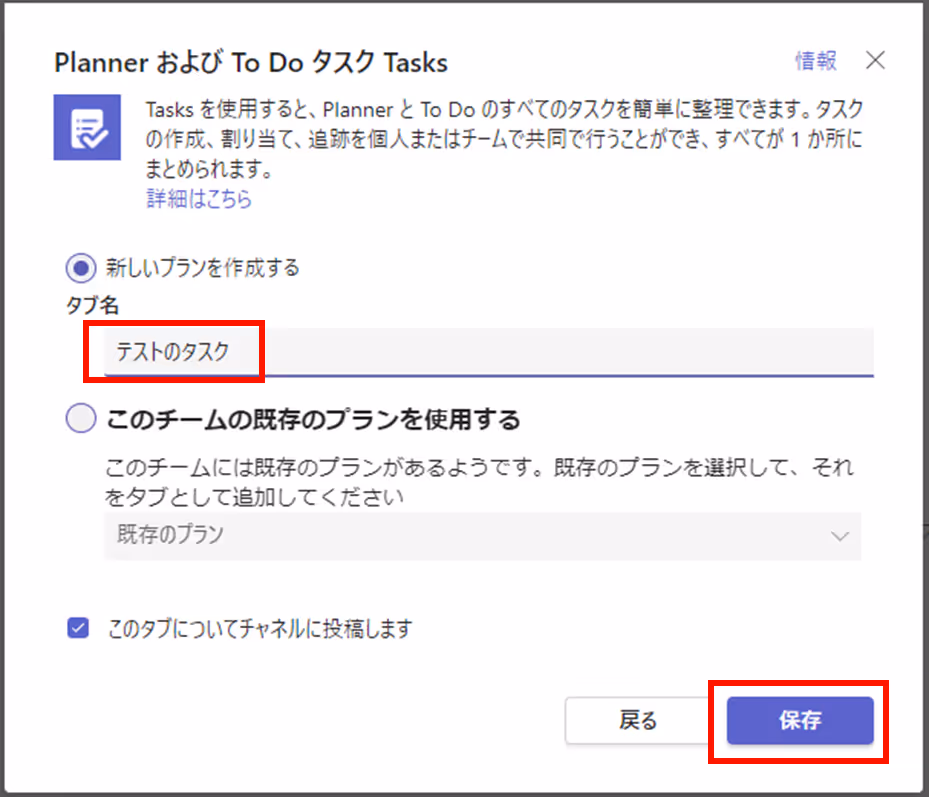Click the dialog title Planner および To Do タスク Tasks
929x797 pixels.
[251, 62]
